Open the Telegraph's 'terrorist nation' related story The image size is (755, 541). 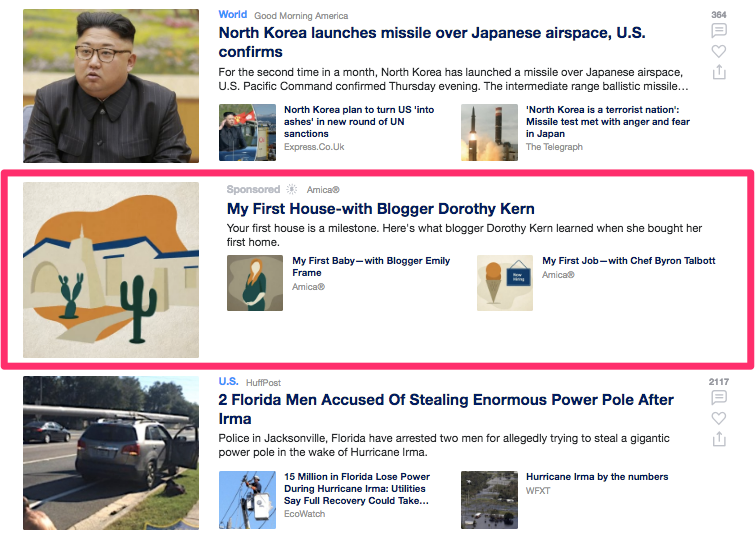point(608,122)
